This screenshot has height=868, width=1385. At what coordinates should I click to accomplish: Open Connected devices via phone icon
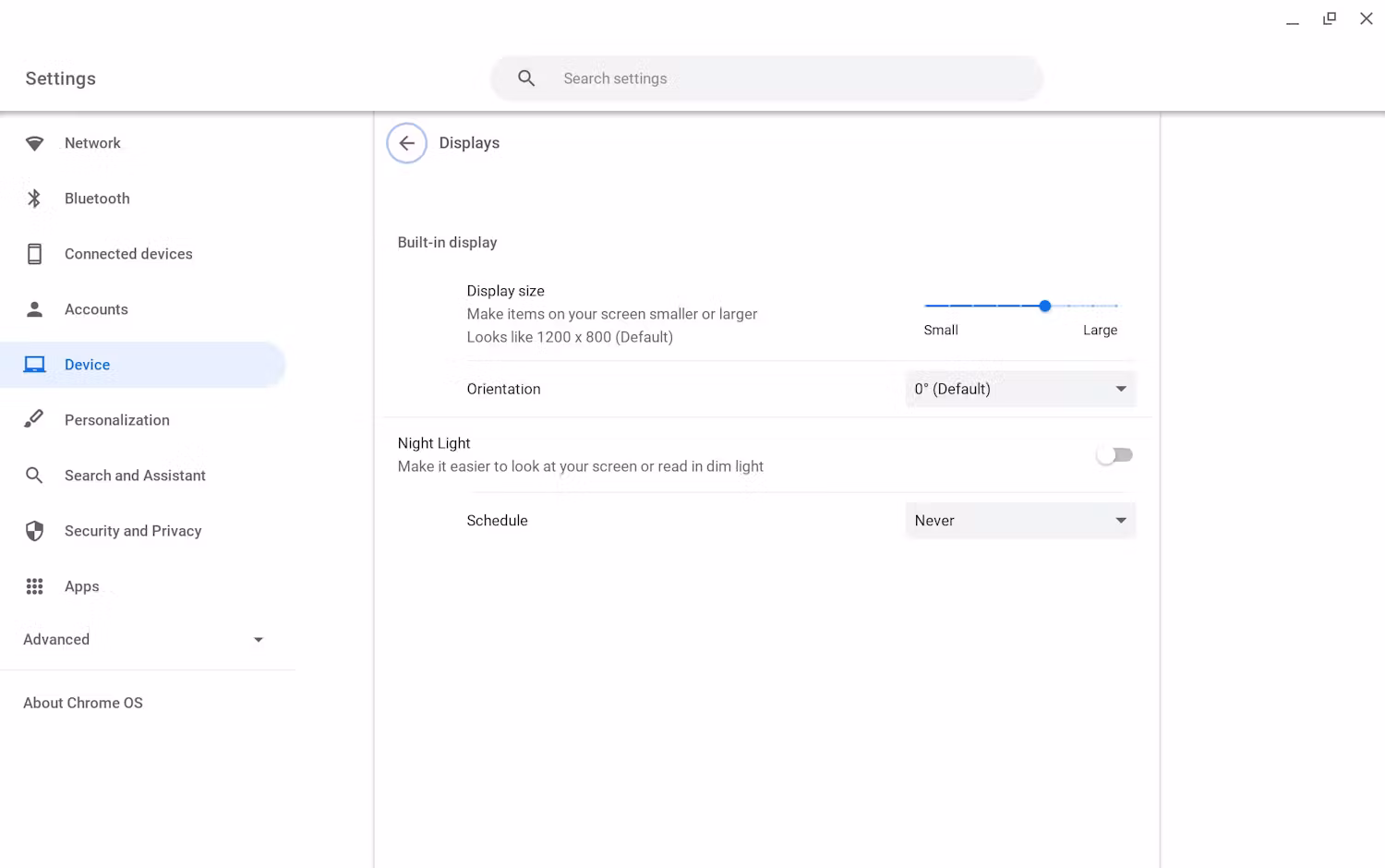pyautogui.click(x=34, y=254)
